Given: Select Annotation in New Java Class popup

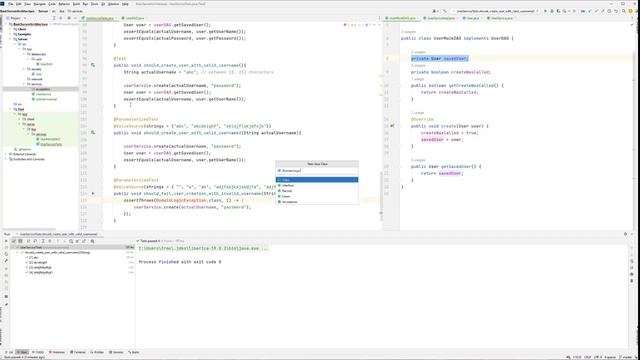Looking at the screenshot, I should click(317, 202).
